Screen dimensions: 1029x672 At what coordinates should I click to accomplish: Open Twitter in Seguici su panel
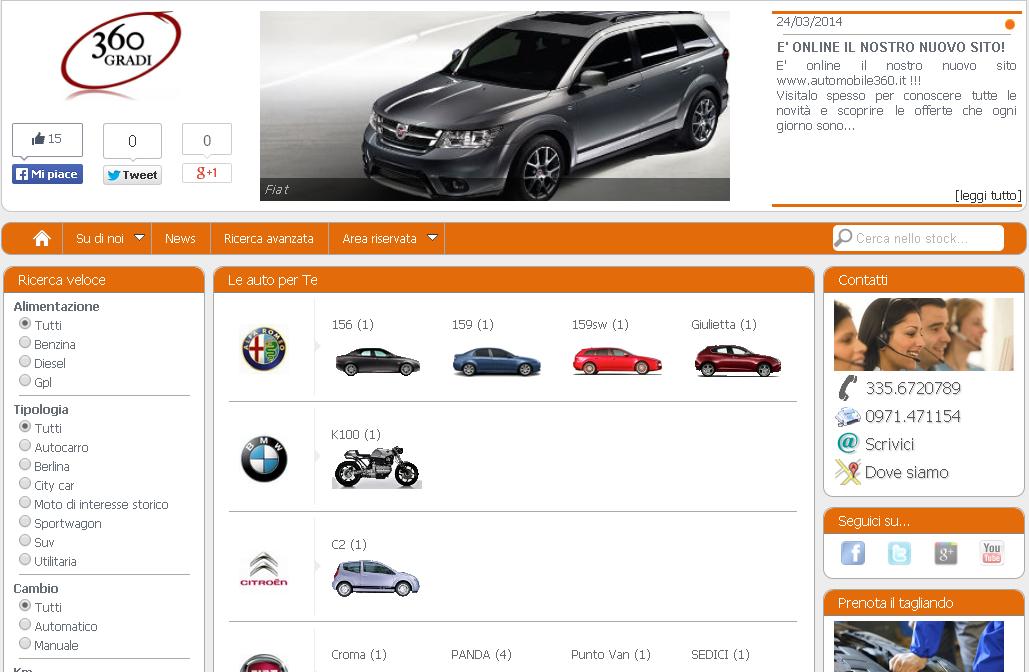(x=899, y=553)
